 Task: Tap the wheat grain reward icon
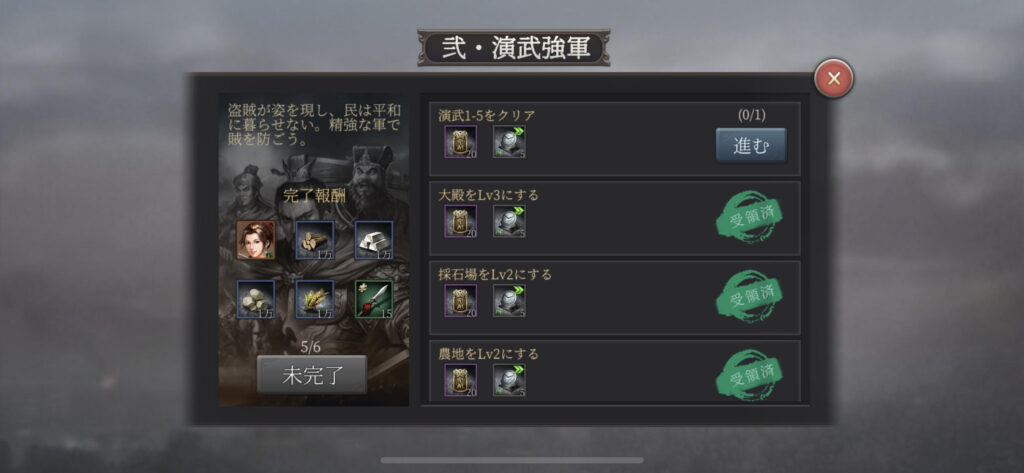coord(315,299)
